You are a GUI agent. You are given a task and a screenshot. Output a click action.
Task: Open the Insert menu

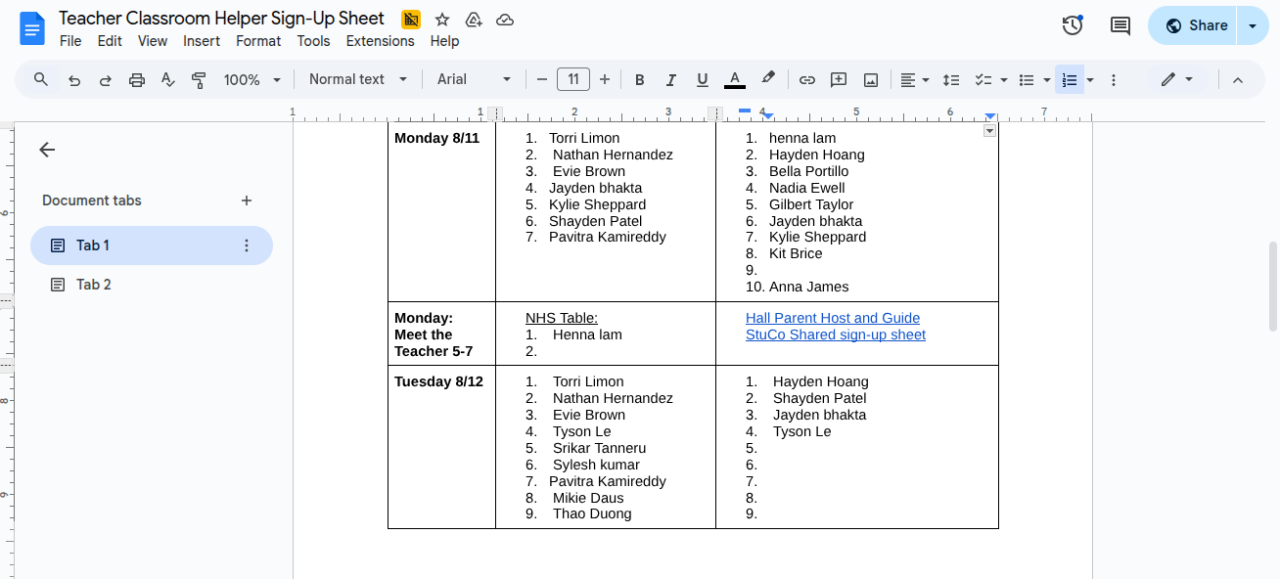coord(202,41)
